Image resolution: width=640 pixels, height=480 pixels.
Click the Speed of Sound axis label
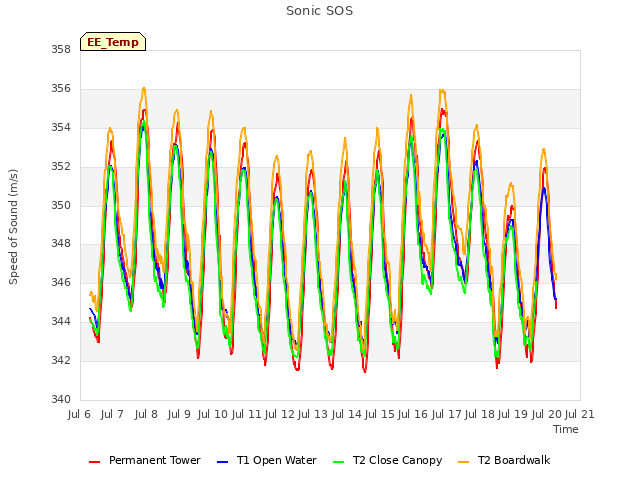click(13, 227)
